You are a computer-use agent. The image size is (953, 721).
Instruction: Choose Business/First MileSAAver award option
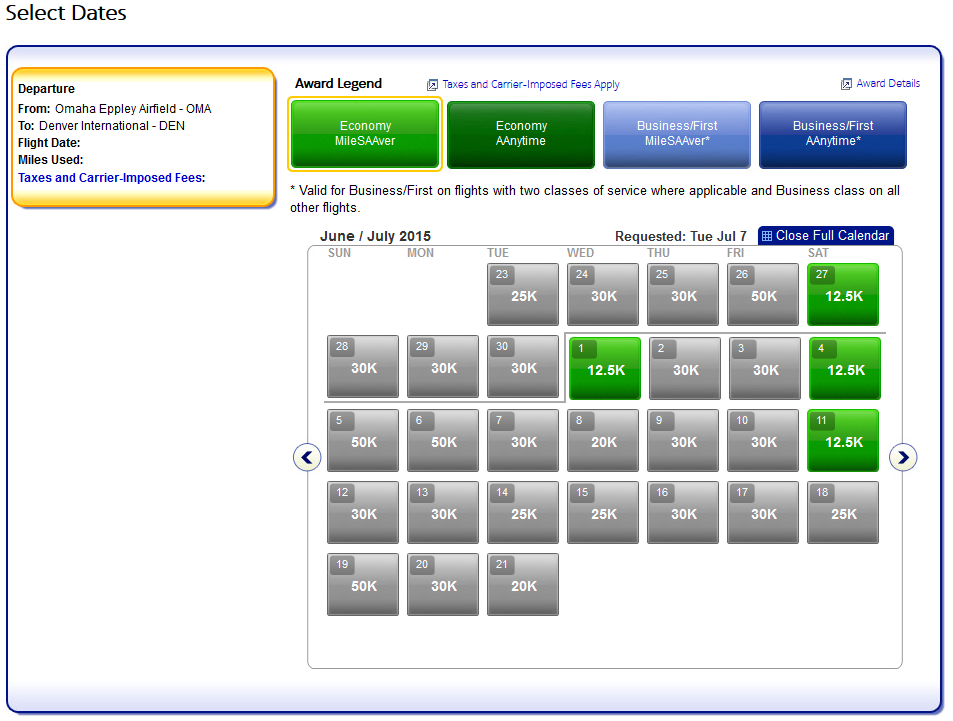point(677,134)
